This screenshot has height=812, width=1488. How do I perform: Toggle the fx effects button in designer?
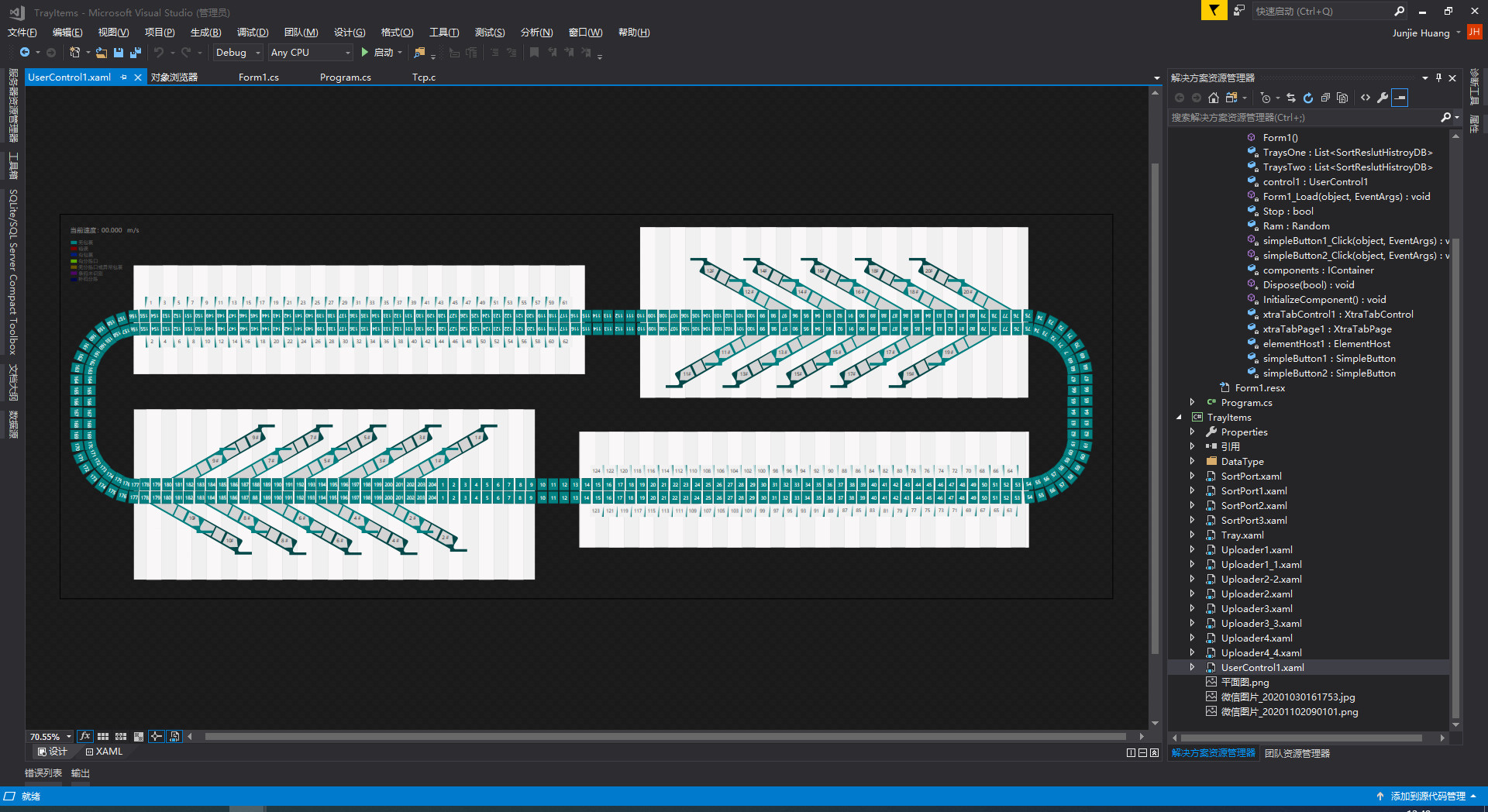[x=85, y=736]
